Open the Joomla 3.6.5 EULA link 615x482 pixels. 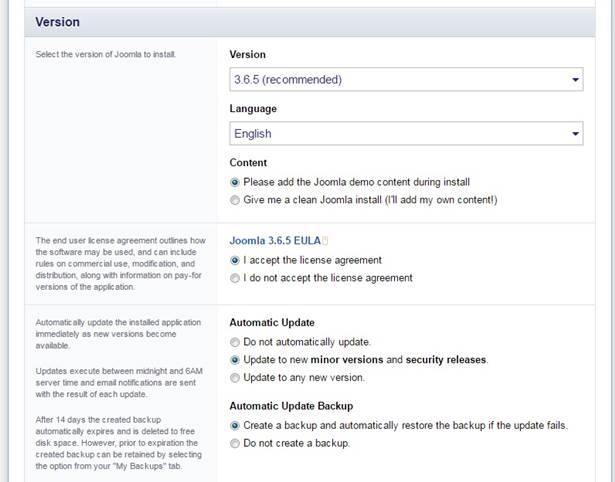[275, 240]
